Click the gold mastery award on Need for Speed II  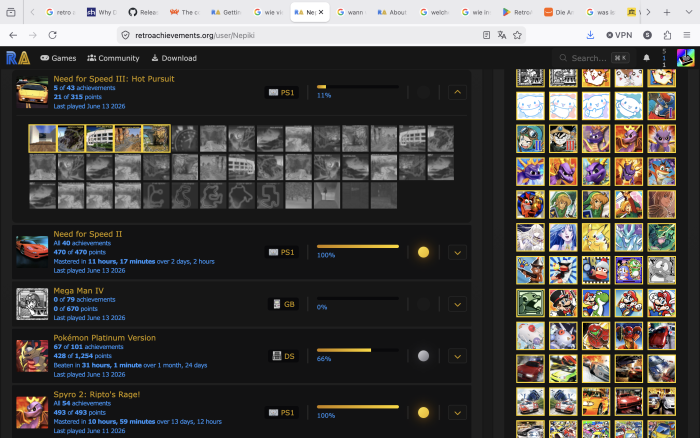(423, 252)
